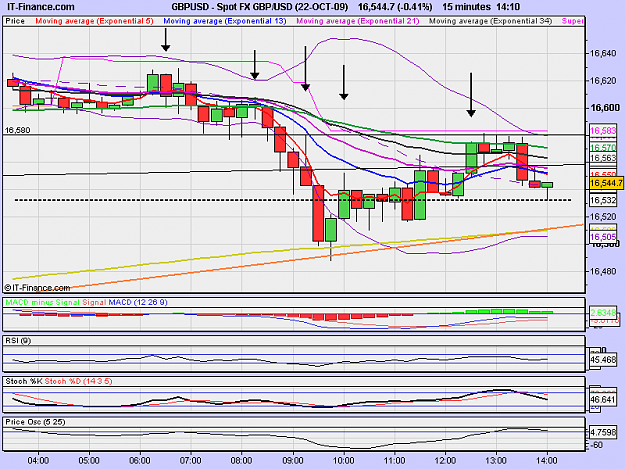Click the 06:00 time axis label

[x=140, y=461]
